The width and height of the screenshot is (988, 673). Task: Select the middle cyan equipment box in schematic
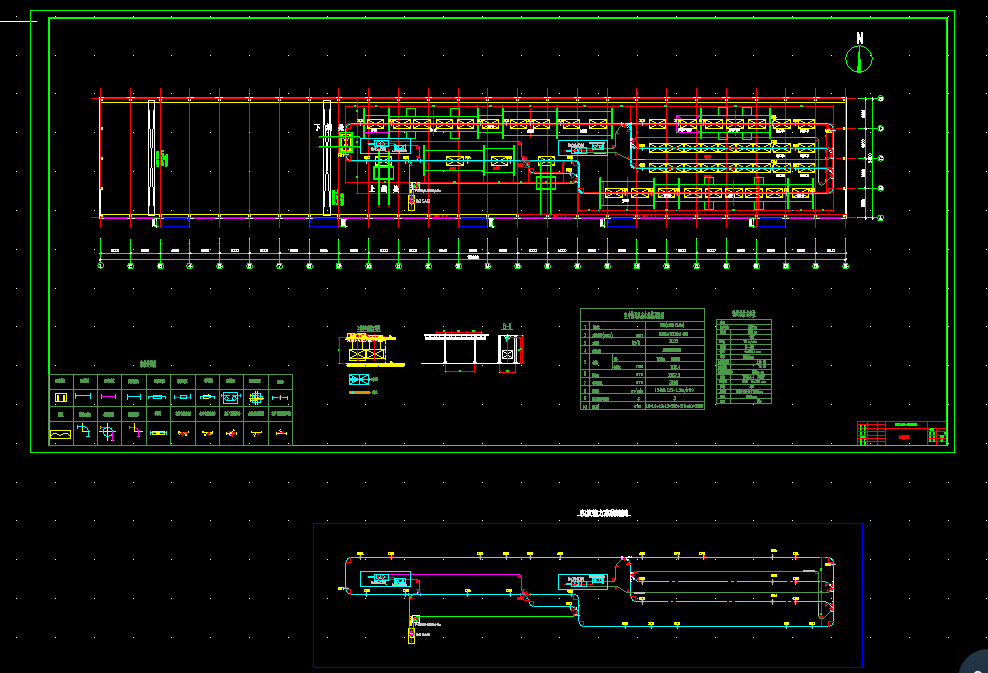pyautogui.click(x=583, y=582)
